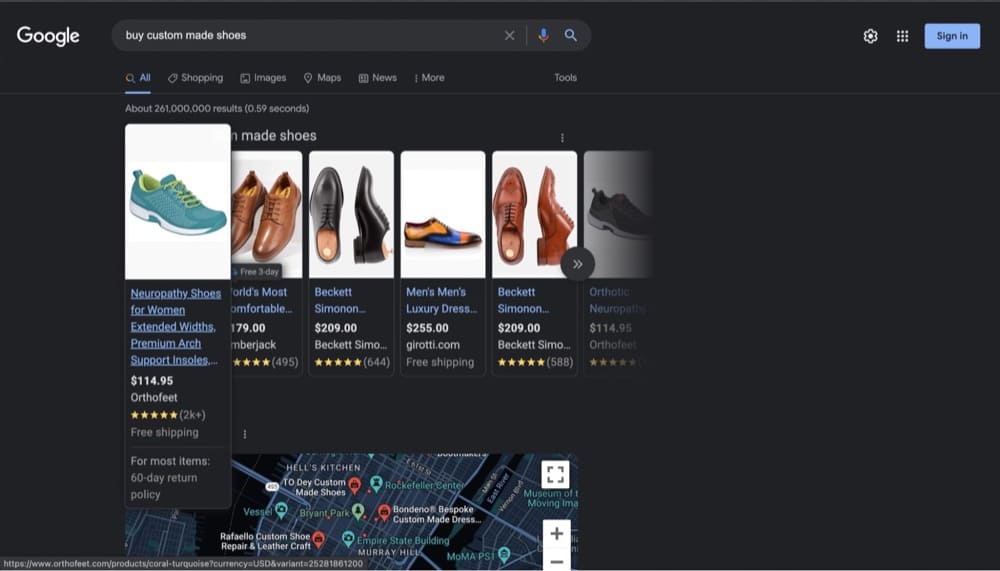Open three-dot menu above the map
The width and height of the screenshot is (1000, 571).
244,434
